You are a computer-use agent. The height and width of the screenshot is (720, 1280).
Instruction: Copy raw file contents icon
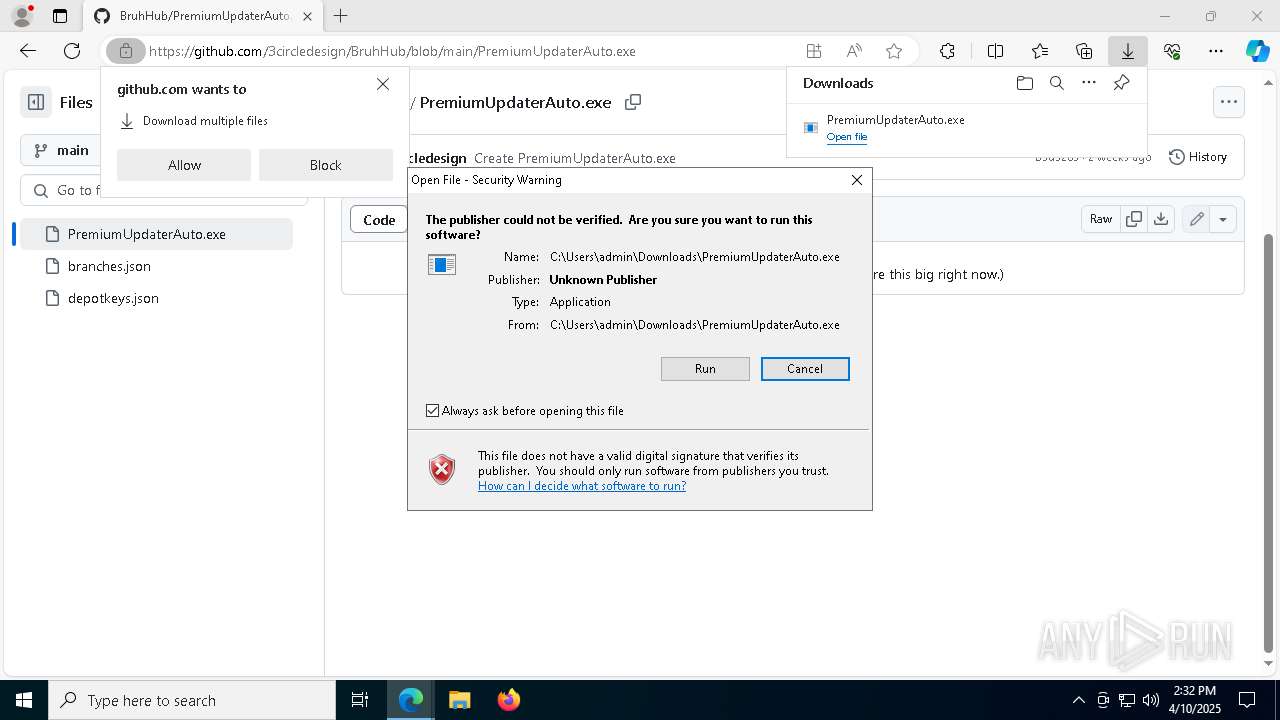[1134, 219]
